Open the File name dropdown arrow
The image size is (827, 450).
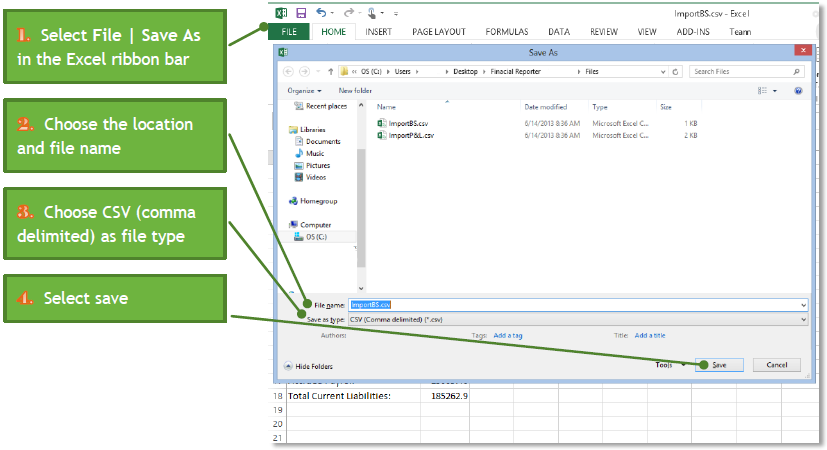tap(803, 305)
